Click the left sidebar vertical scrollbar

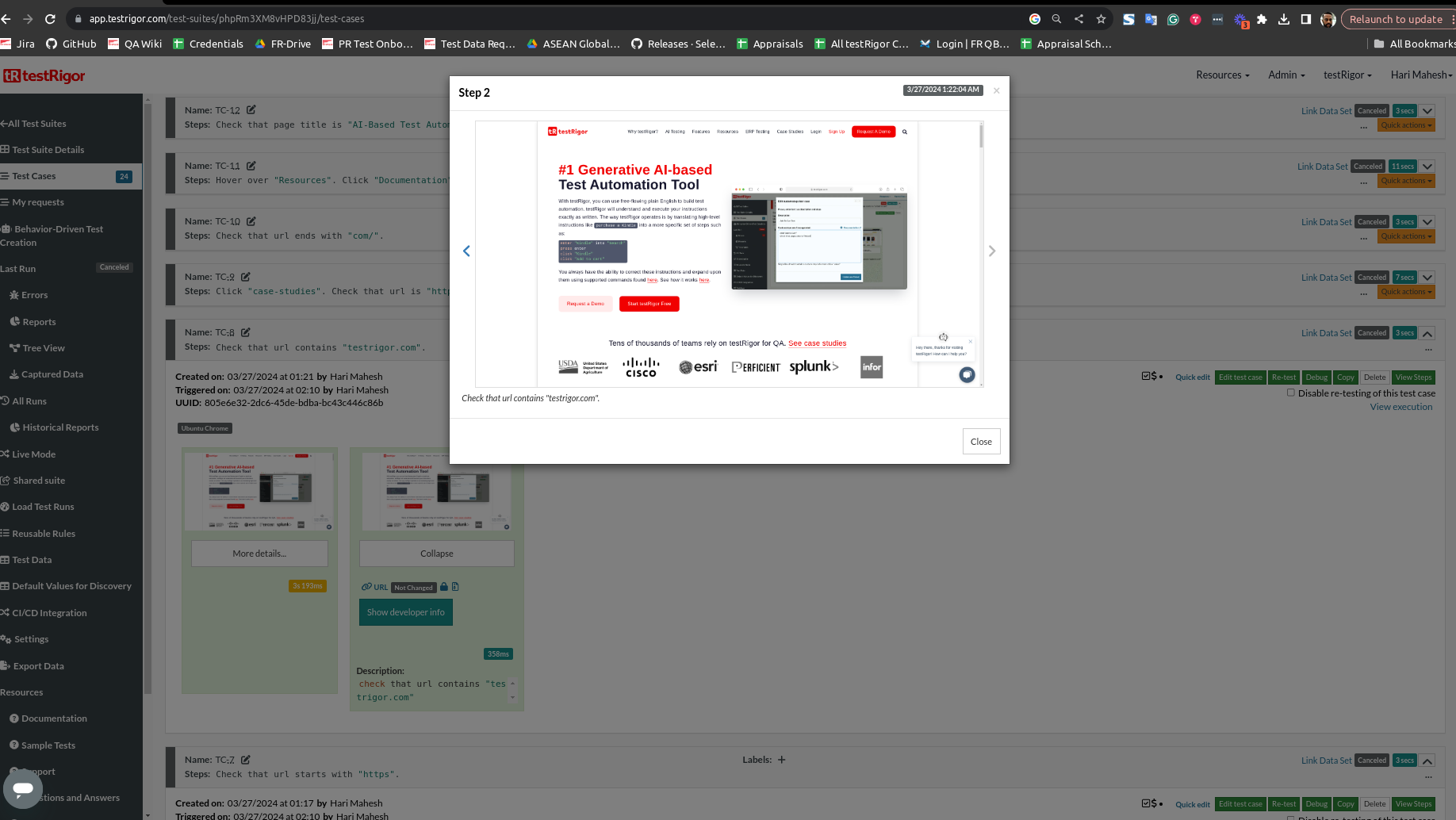click(147, 397)
